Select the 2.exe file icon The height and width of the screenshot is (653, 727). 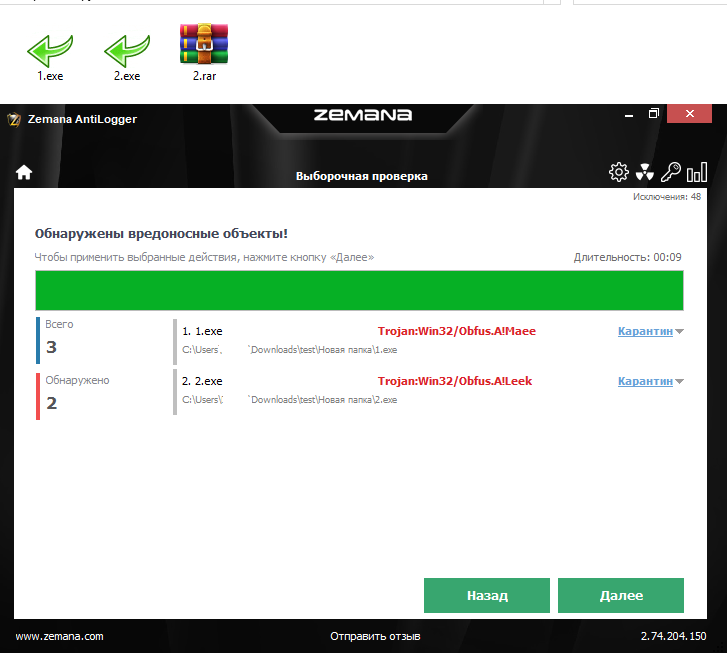(127, 51)
